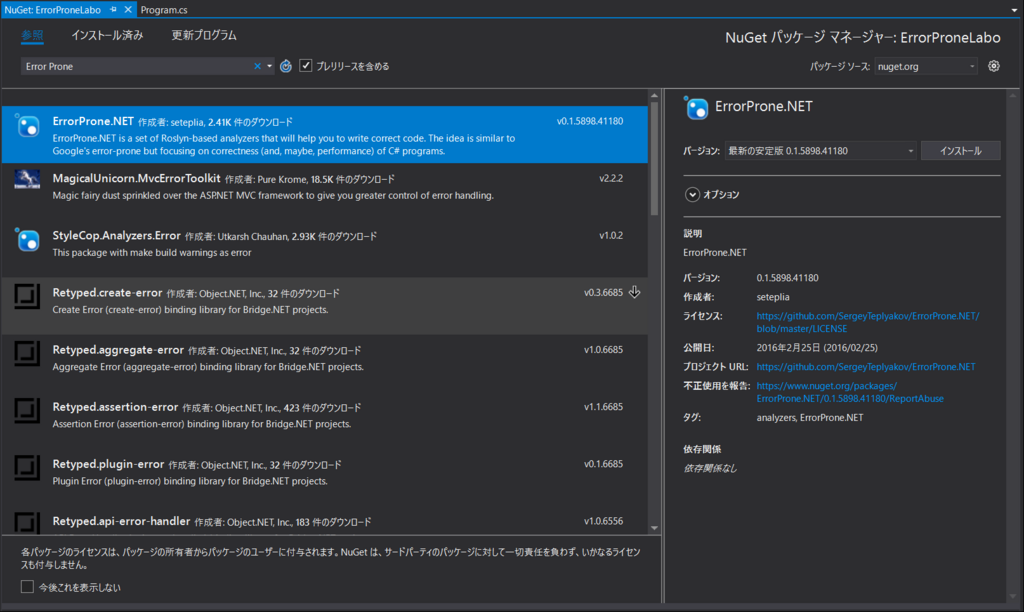The width and height of the screenshot is (1024, 612).
Task: Select StyleCop.Analyzers.Error package
Action: pos(325,249)
